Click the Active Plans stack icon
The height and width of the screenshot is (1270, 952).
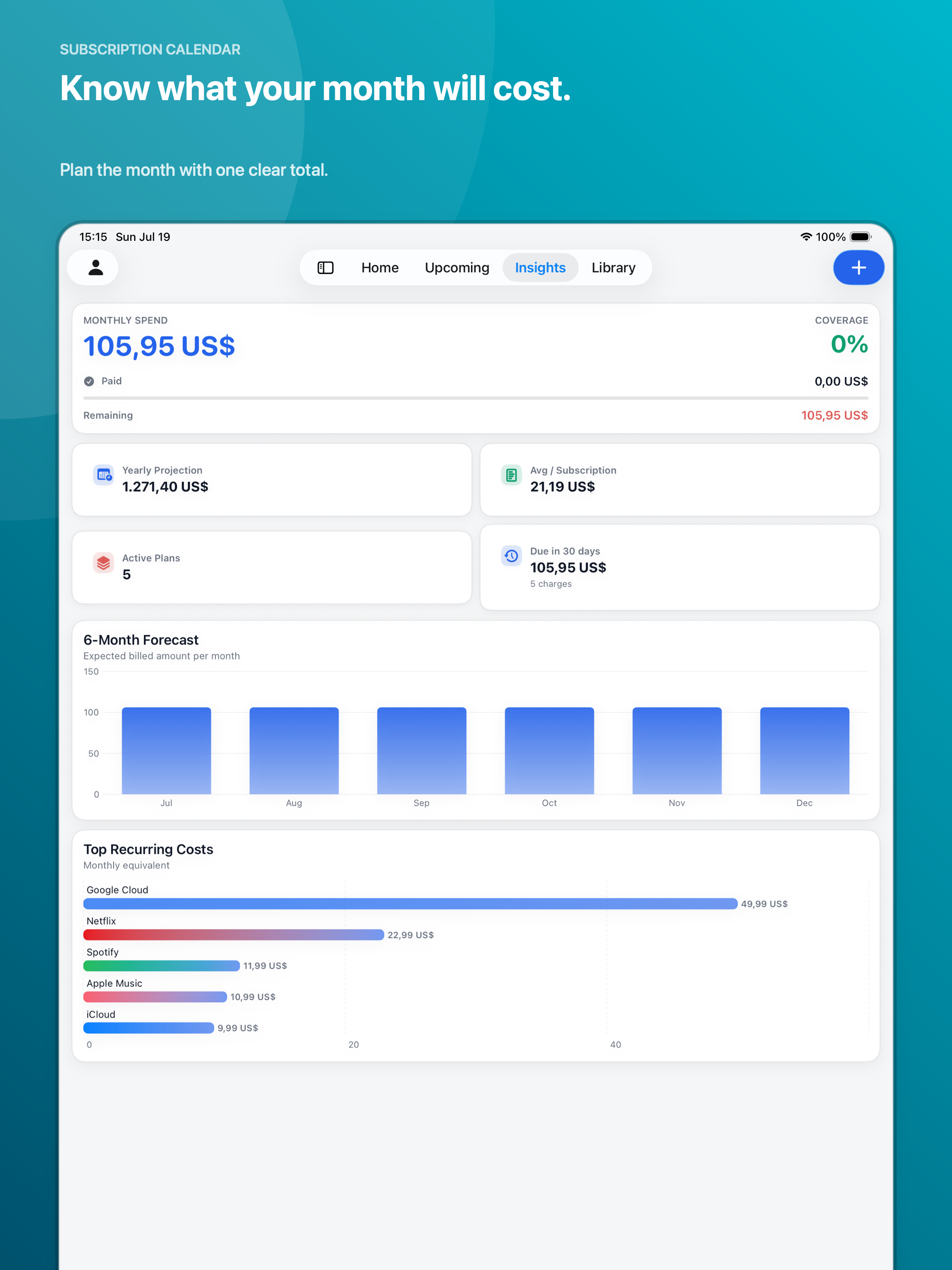click(x=104, y=563)
